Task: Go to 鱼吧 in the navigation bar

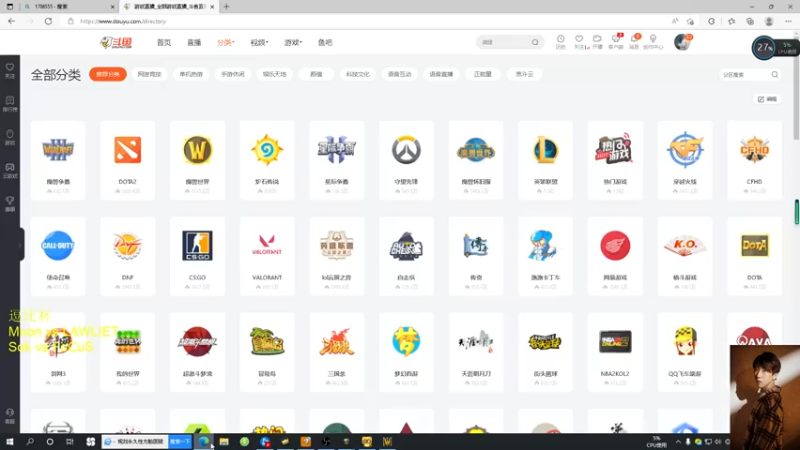Action: [325, 42]
